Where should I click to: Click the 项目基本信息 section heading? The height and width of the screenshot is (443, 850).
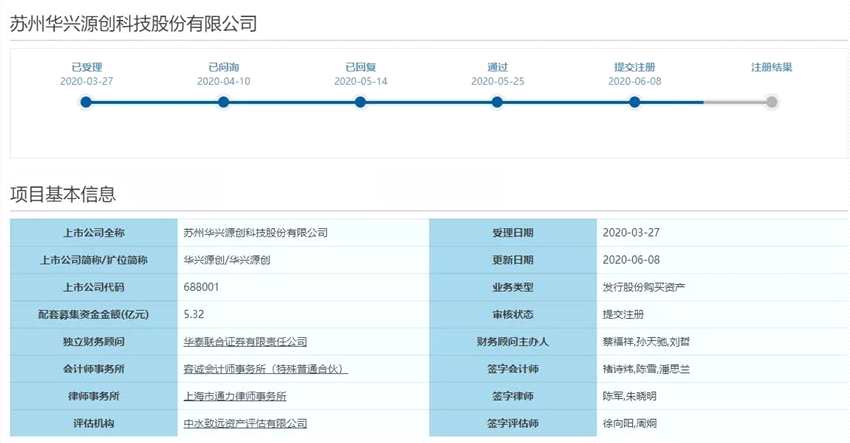click(x=63, y=194)
